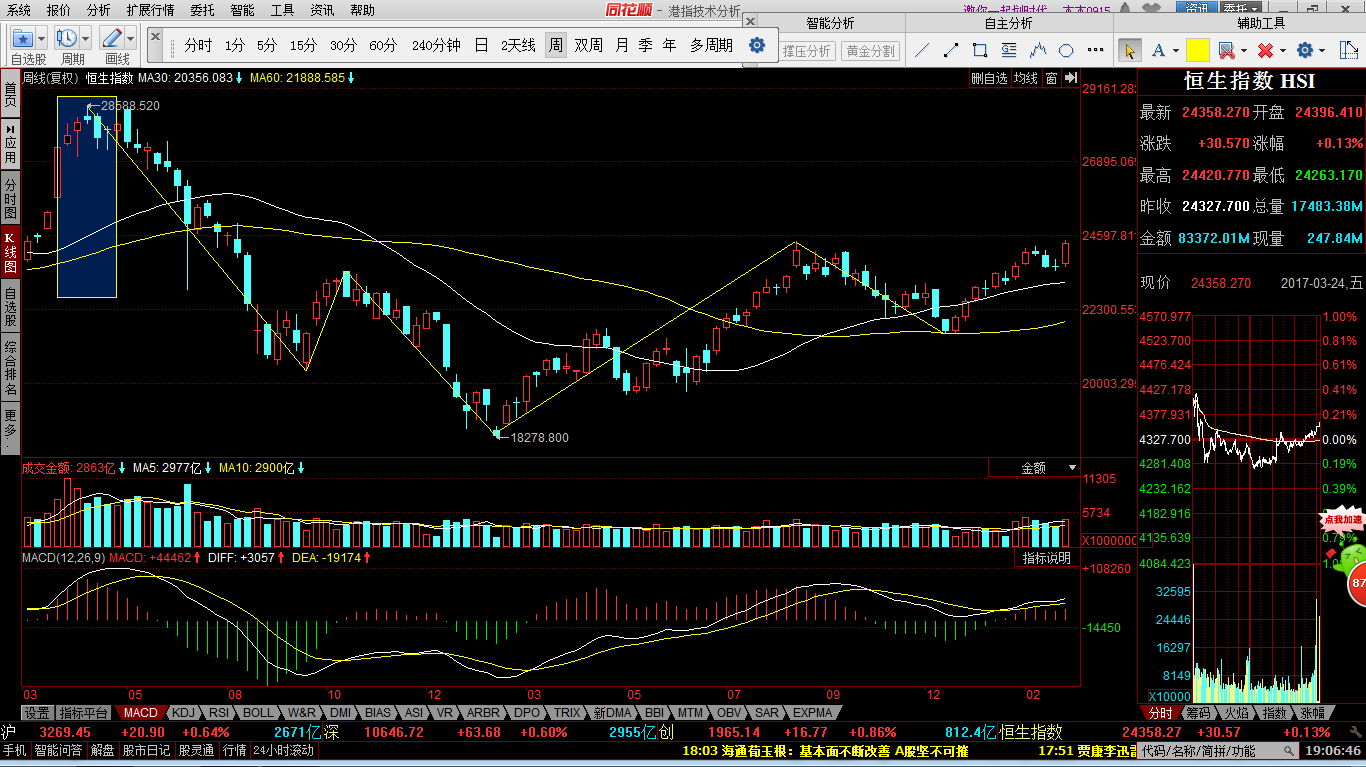Open the 指标平台 button
Viewport: 1366px width, 767px height.
(83, 713)
